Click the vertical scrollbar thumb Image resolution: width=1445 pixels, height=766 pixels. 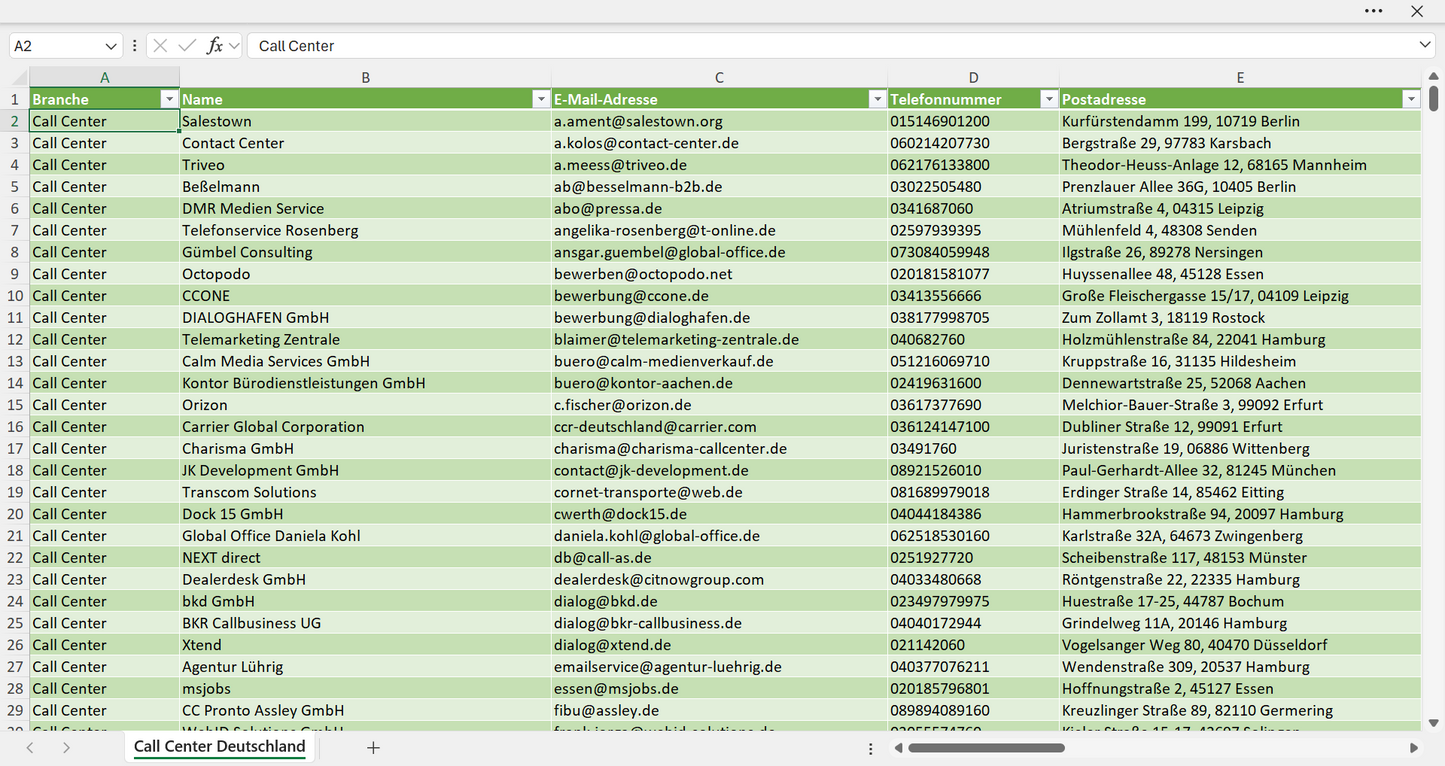1433,99
